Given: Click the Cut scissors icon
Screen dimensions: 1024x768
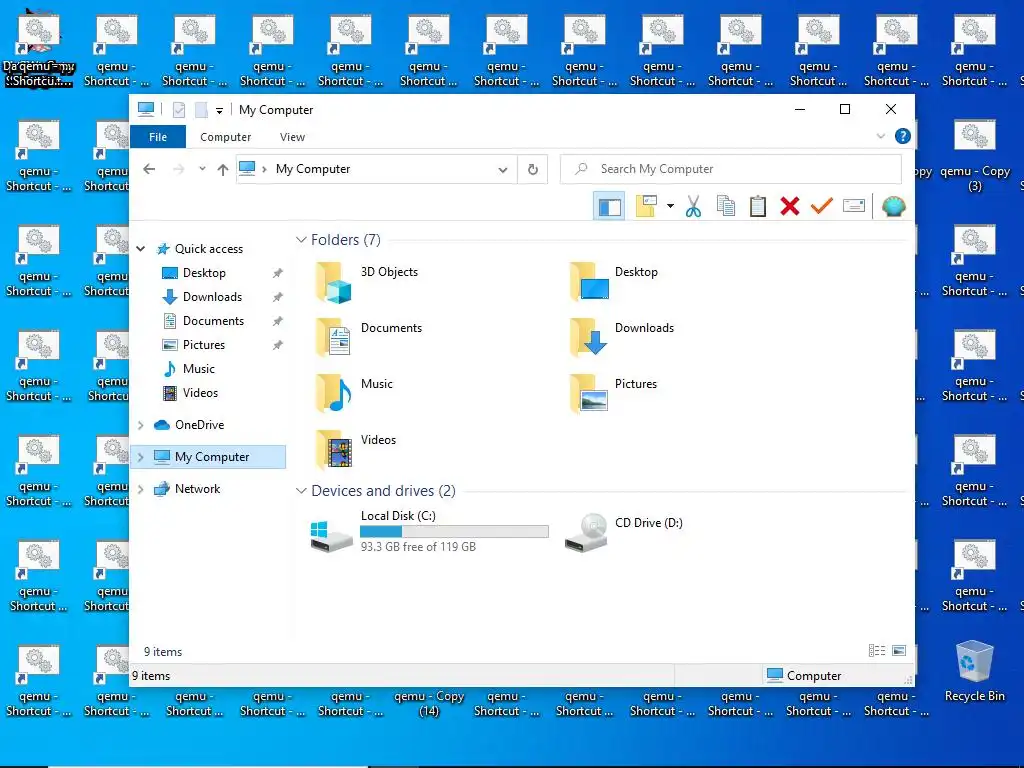Looking at the screenshot, I should click(693, 206).
